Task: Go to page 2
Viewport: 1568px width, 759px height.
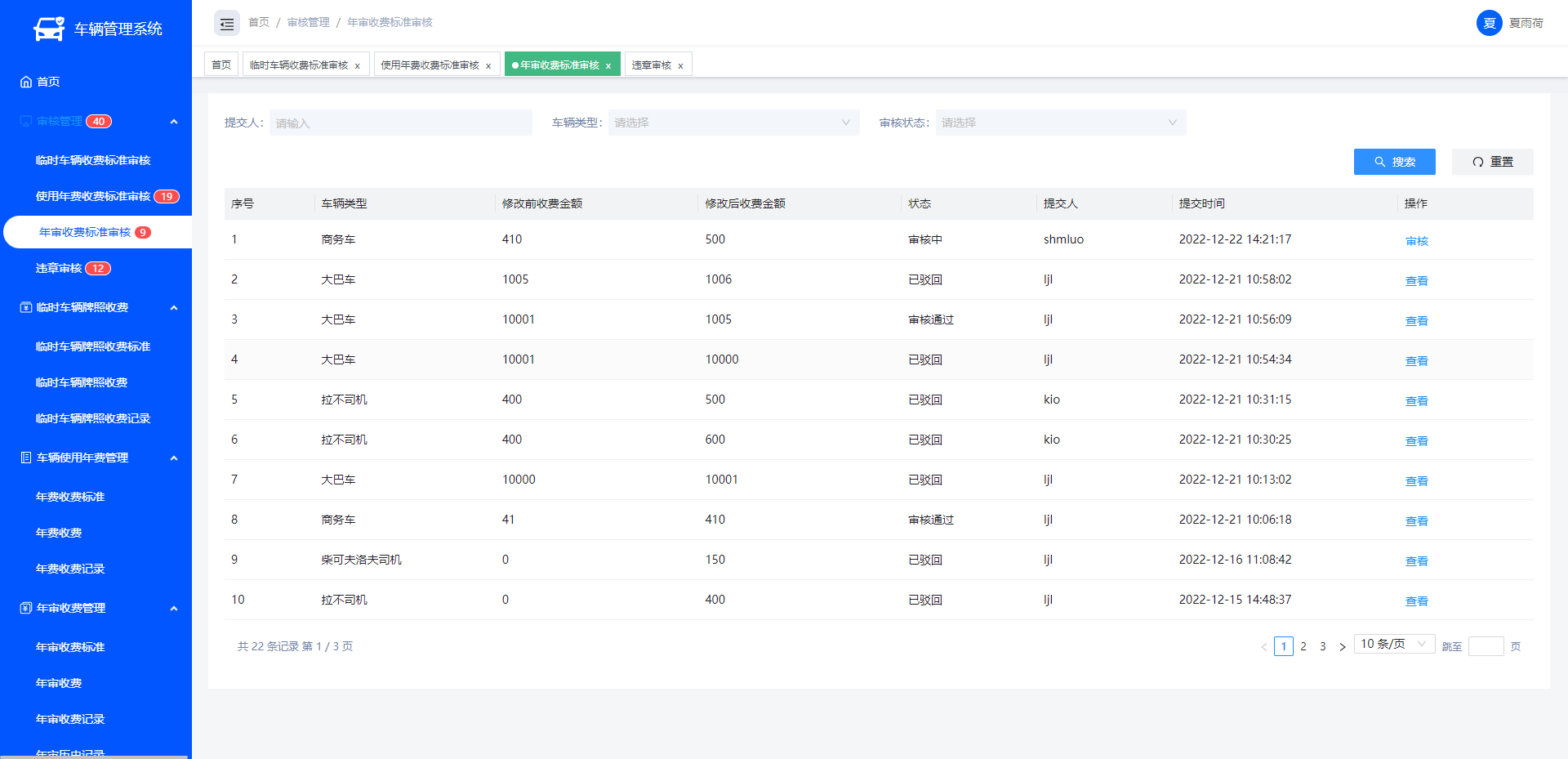Action: coord(1303,646)
